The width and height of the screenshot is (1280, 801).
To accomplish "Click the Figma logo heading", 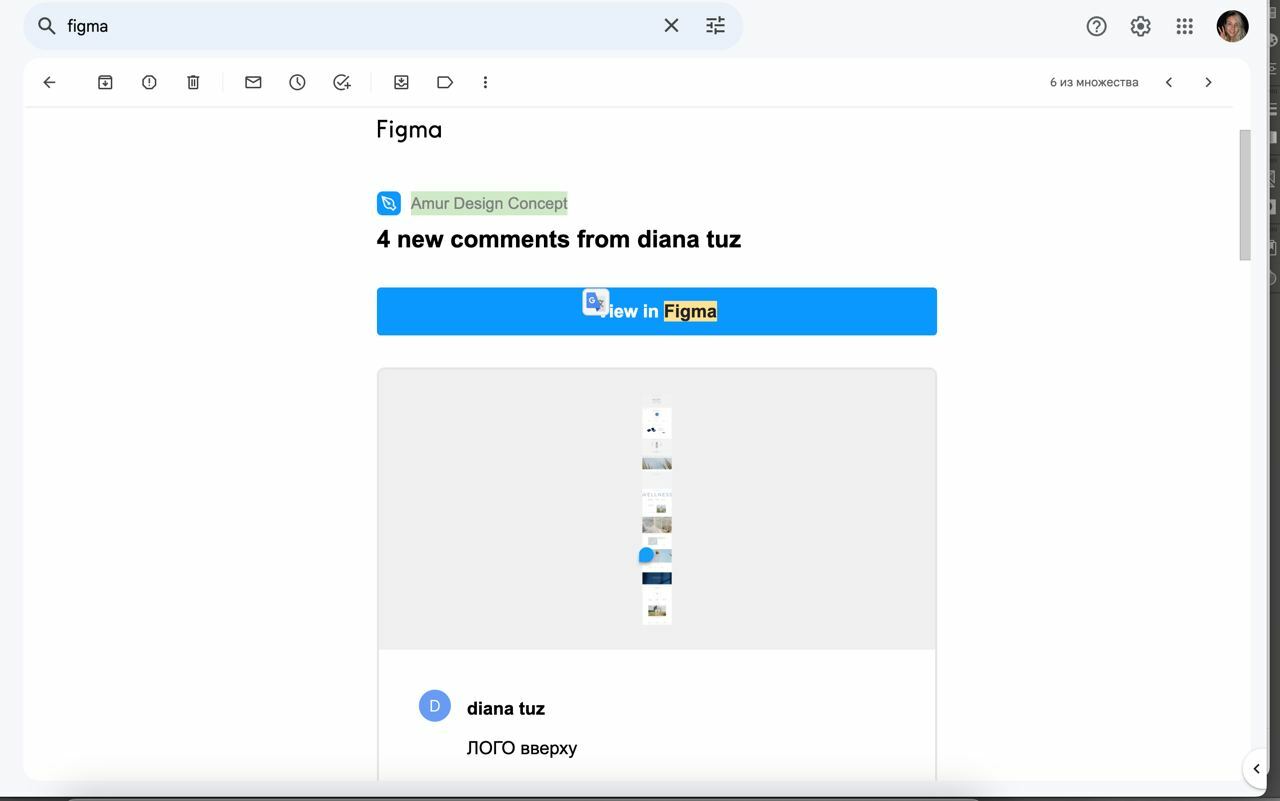I will 409,129.
